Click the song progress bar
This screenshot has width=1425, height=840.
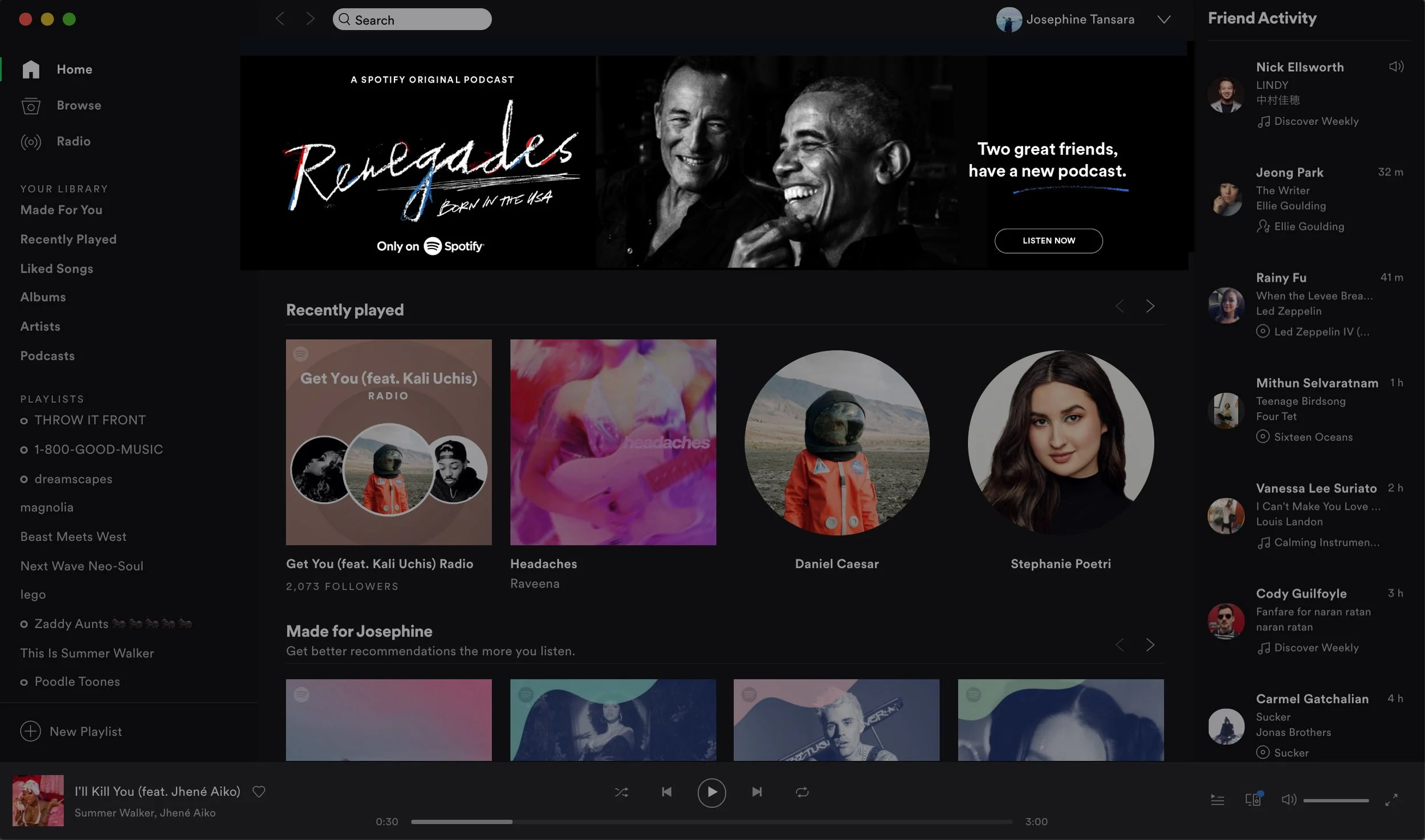tap(711, 822)
